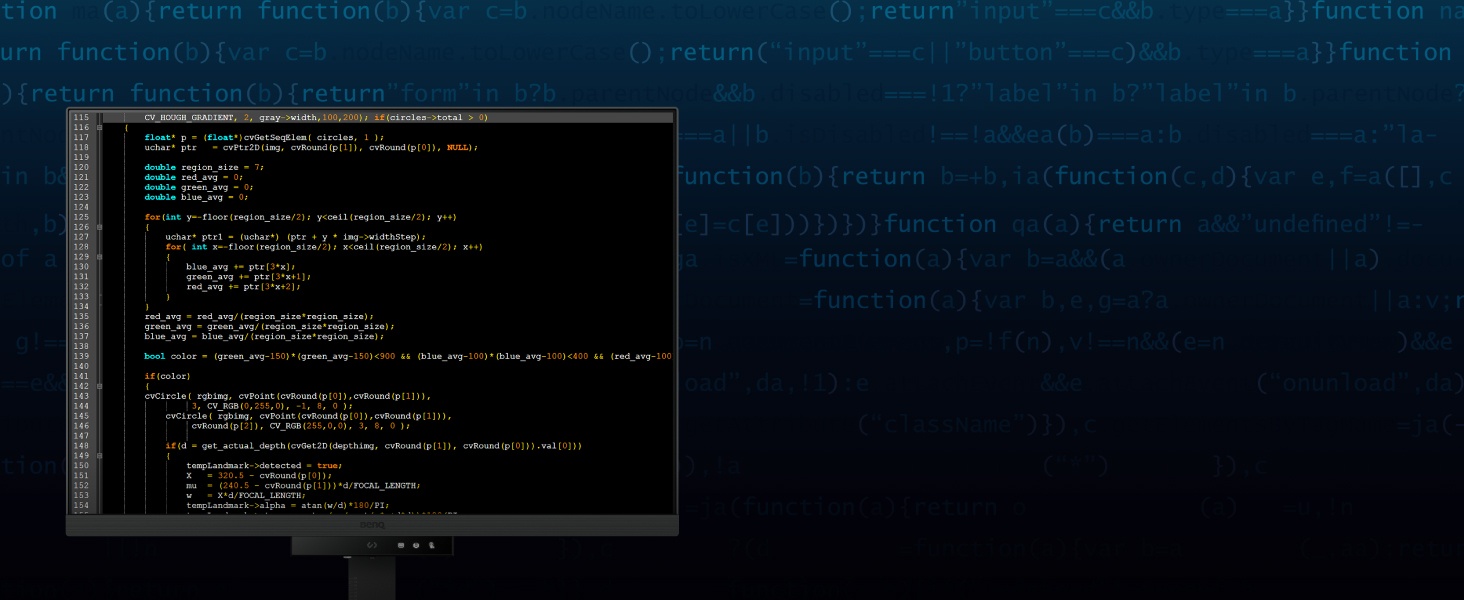Fold the inner loop block at line 129
Viewport: 1464px width, 600px height.
tap(99, 257)
